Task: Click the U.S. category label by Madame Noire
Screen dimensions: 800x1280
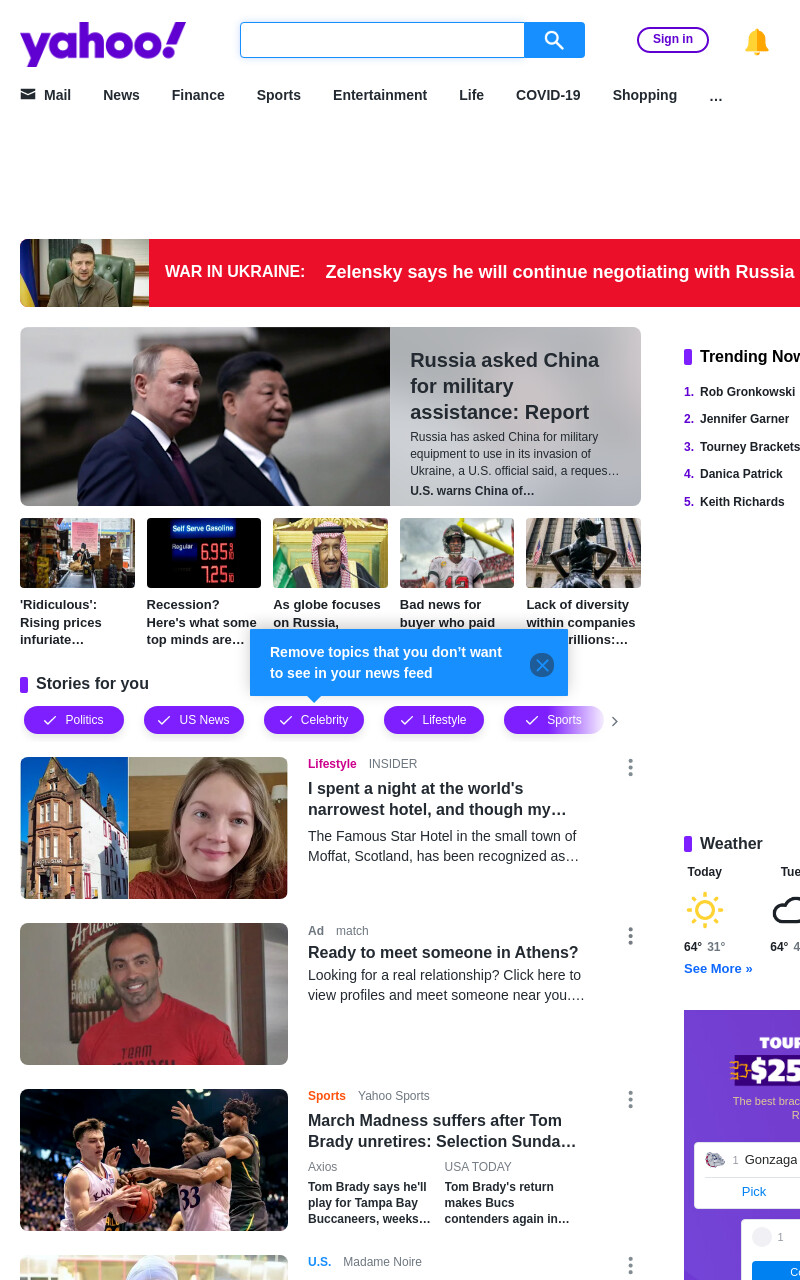Action: pos(319,1262)
